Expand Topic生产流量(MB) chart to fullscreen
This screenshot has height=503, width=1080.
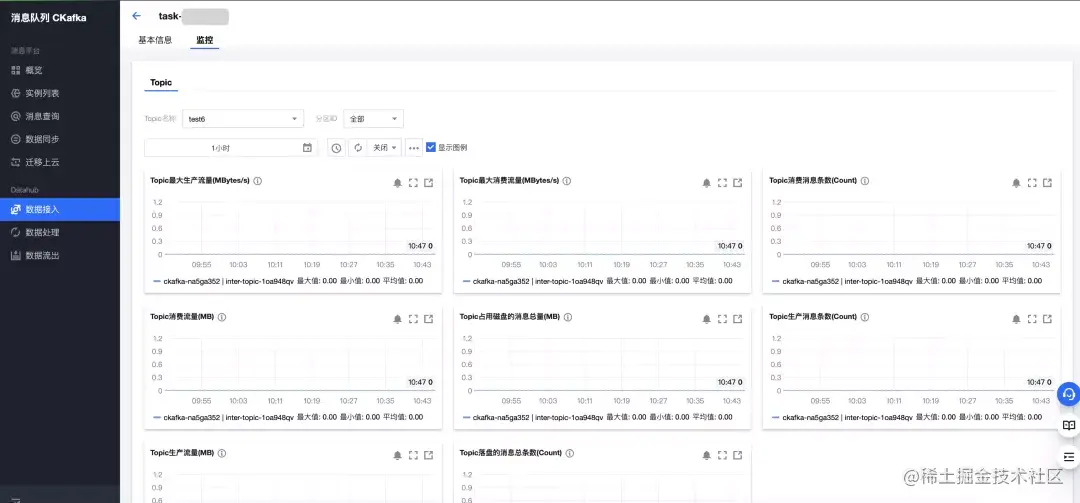pos(413,455)
